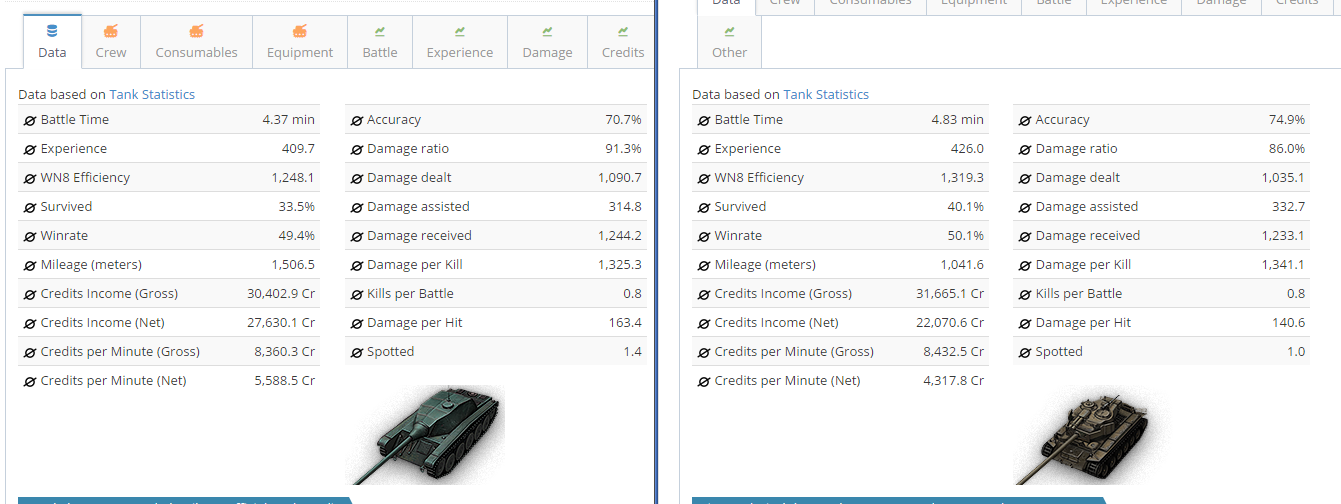Click the average icon next to Spotted in left panel
This screenshot has width=1341, height=504.
[356, 352]
